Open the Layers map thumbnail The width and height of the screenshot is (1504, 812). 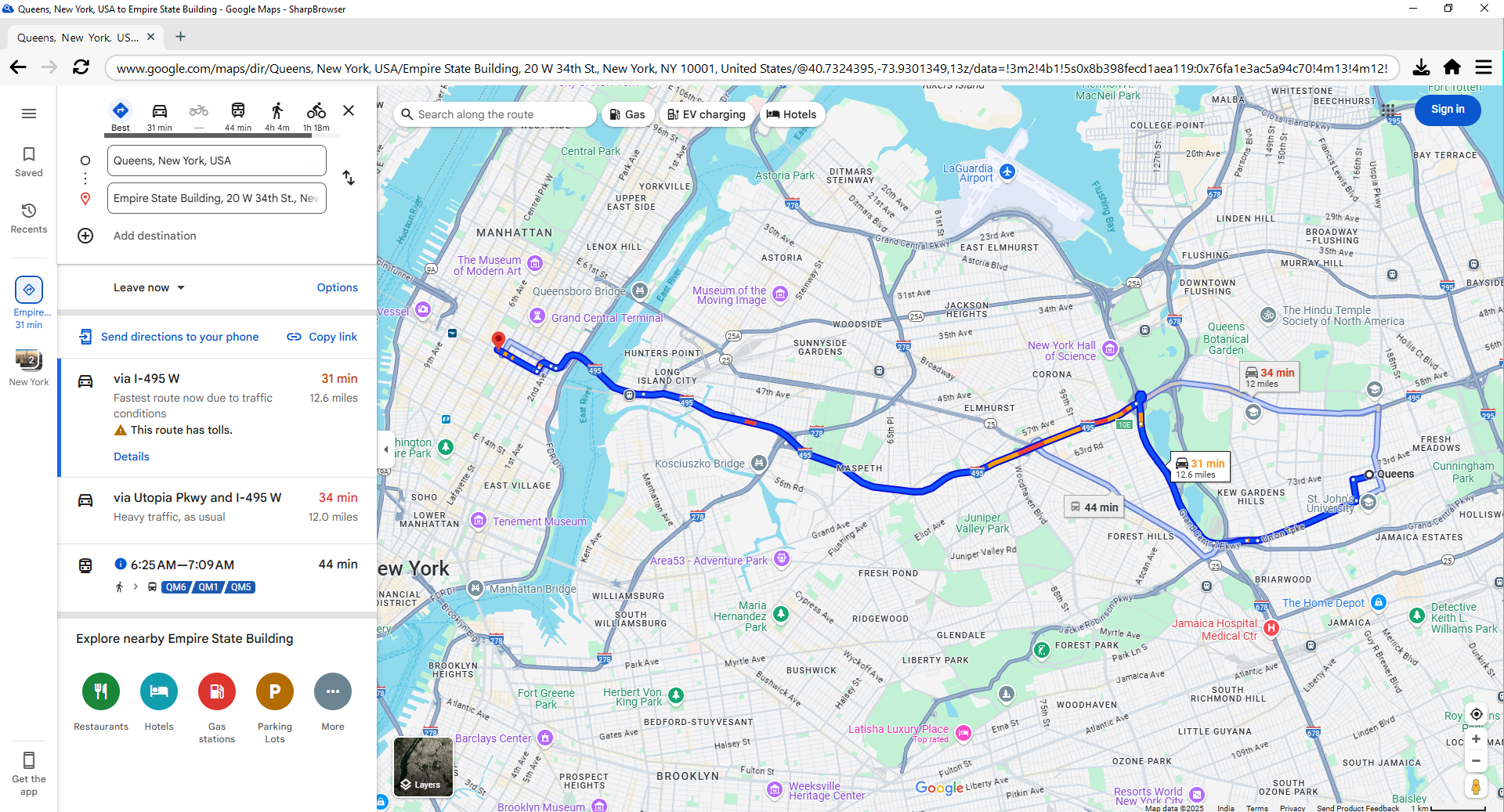point(423,767)
